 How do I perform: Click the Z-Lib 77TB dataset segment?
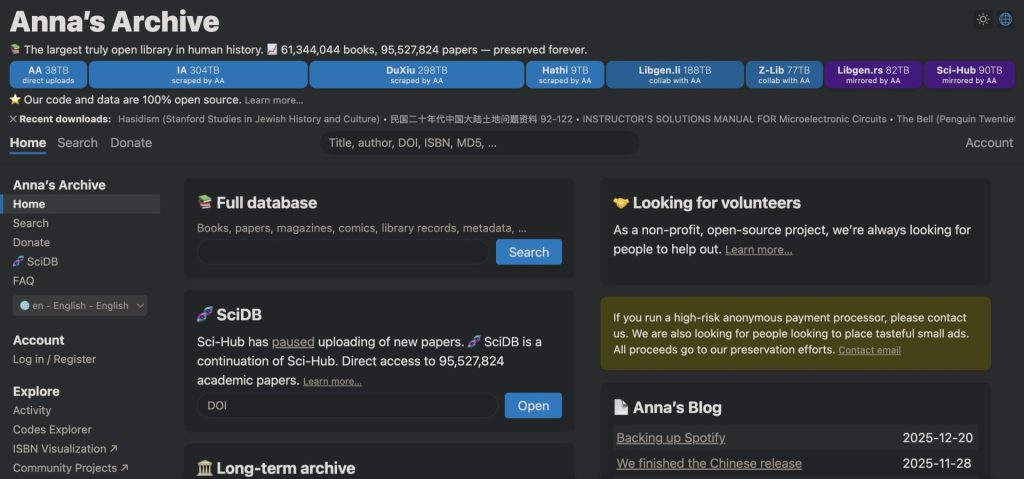[783, 75]
